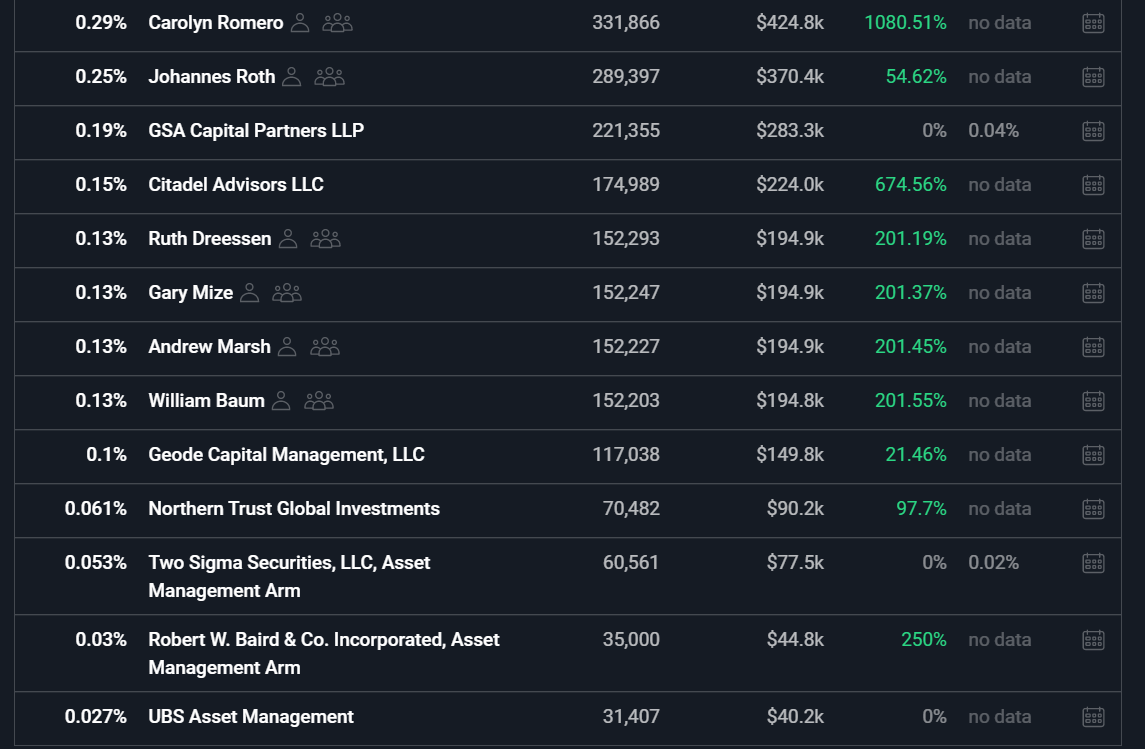Open the GSA Capital Partners LLP holder
1145x749 pixels.
pos(256,131)
